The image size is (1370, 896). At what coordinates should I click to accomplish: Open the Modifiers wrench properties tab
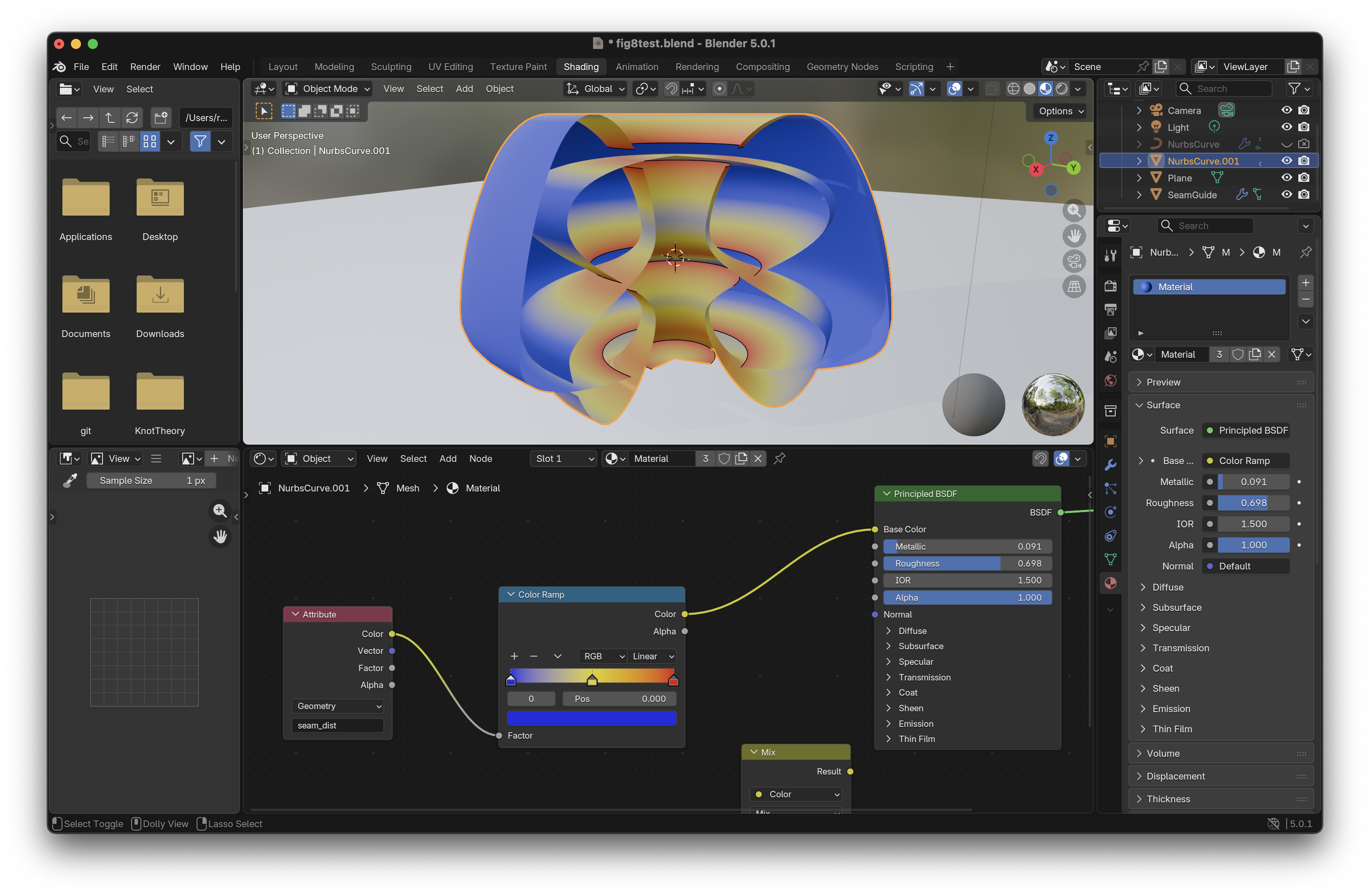pyautogui.click(x=1110, y=465)
